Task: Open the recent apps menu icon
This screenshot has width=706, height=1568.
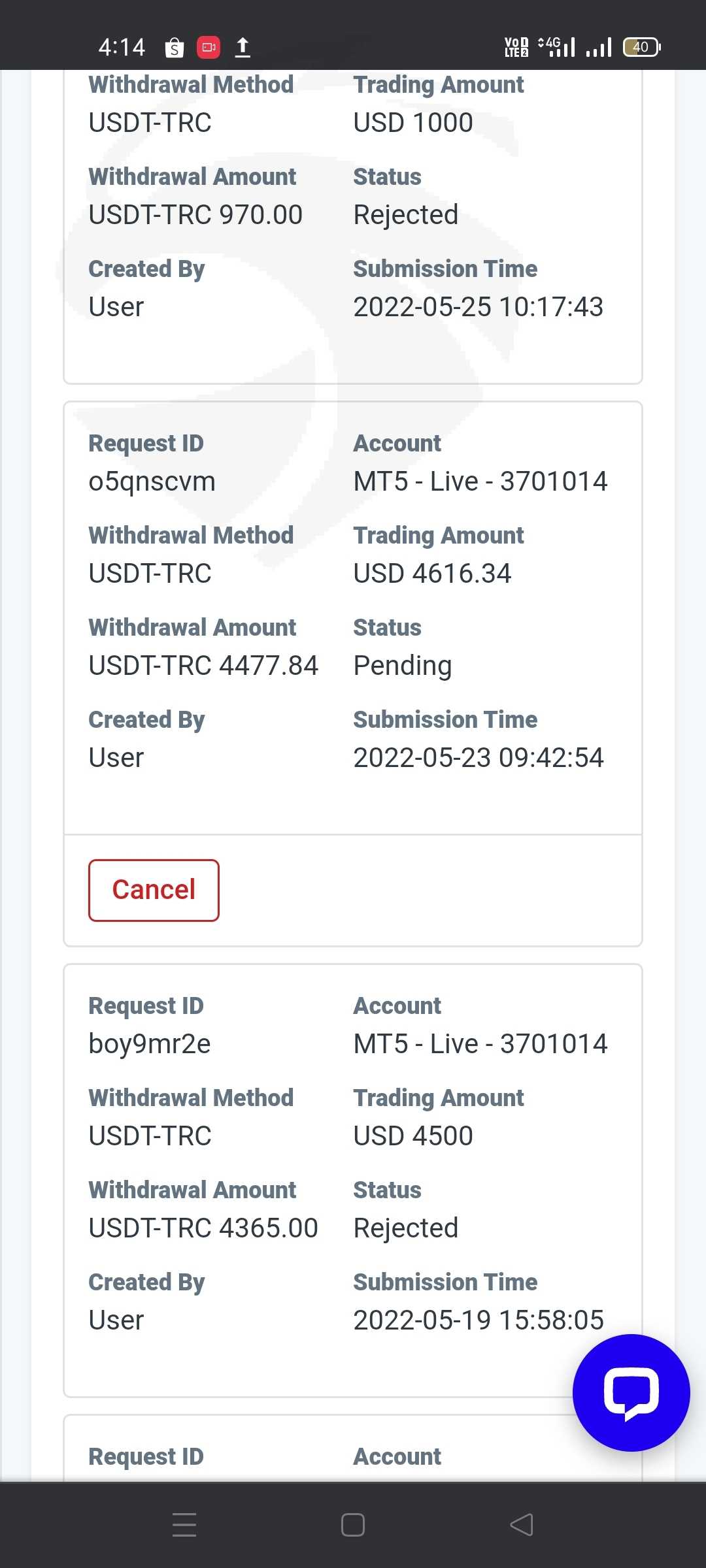Action: (184, 1525)
